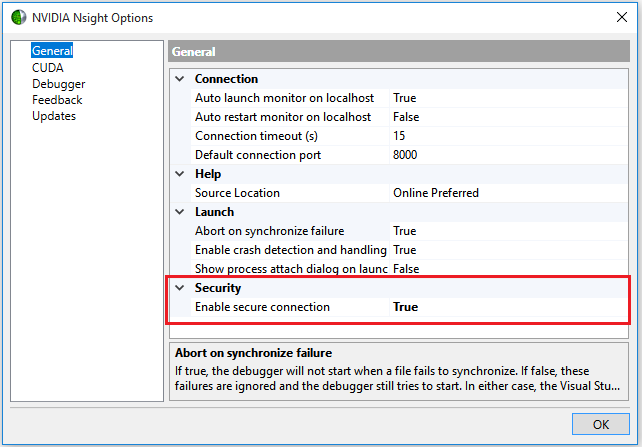Select the Enable secure connection property
The width and height of the screenshot is (642, 447).
(x=290, y=307)
